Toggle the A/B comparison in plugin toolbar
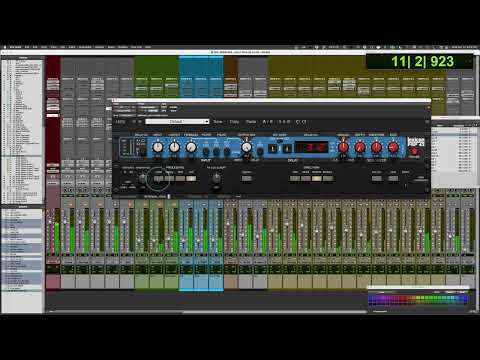This screenshot has height=360, width=480. [x=267, y=122]
